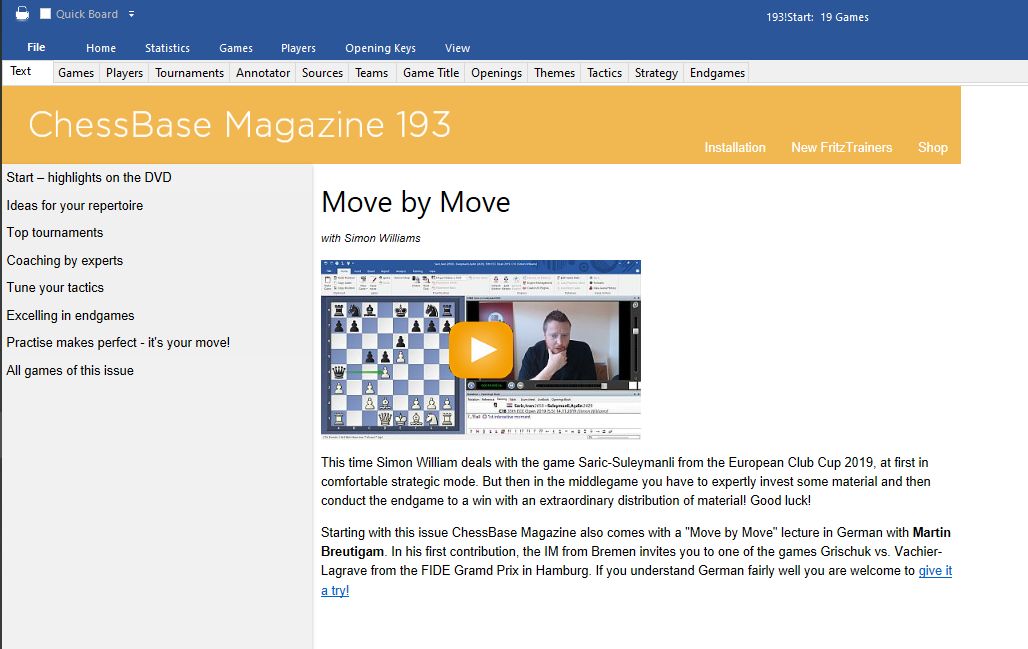Image resolution: width=1028 pixels, height=649 pixels.
Task: Click the bold 'Martin Breutigam' name
Action: tap(636, 541)
